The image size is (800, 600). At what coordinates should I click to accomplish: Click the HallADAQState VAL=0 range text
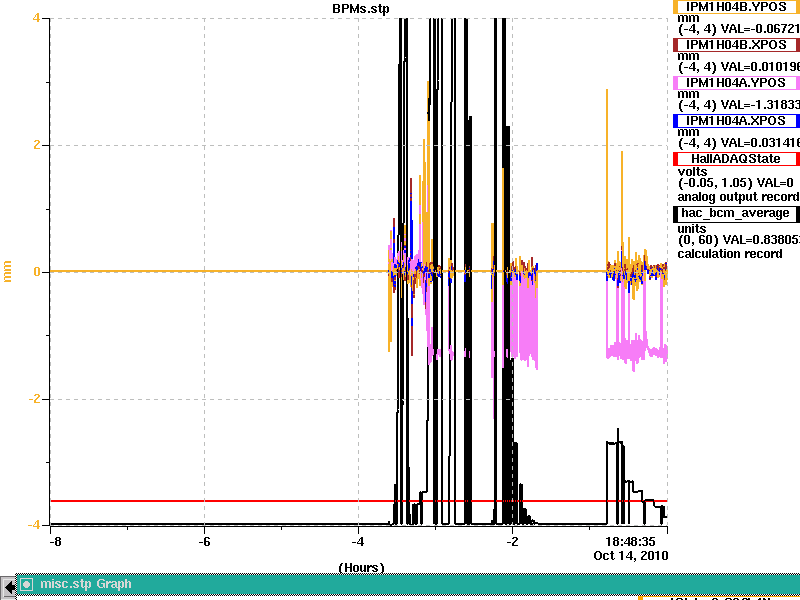click(736, 183)
